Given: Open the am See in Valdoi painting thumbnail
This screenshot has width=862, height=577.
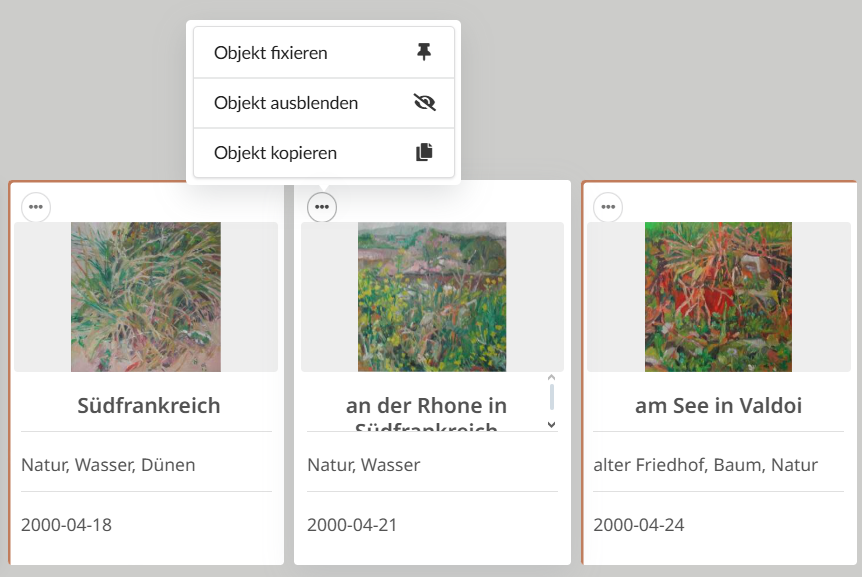Looking at the screenshot, I should (718, 297).
